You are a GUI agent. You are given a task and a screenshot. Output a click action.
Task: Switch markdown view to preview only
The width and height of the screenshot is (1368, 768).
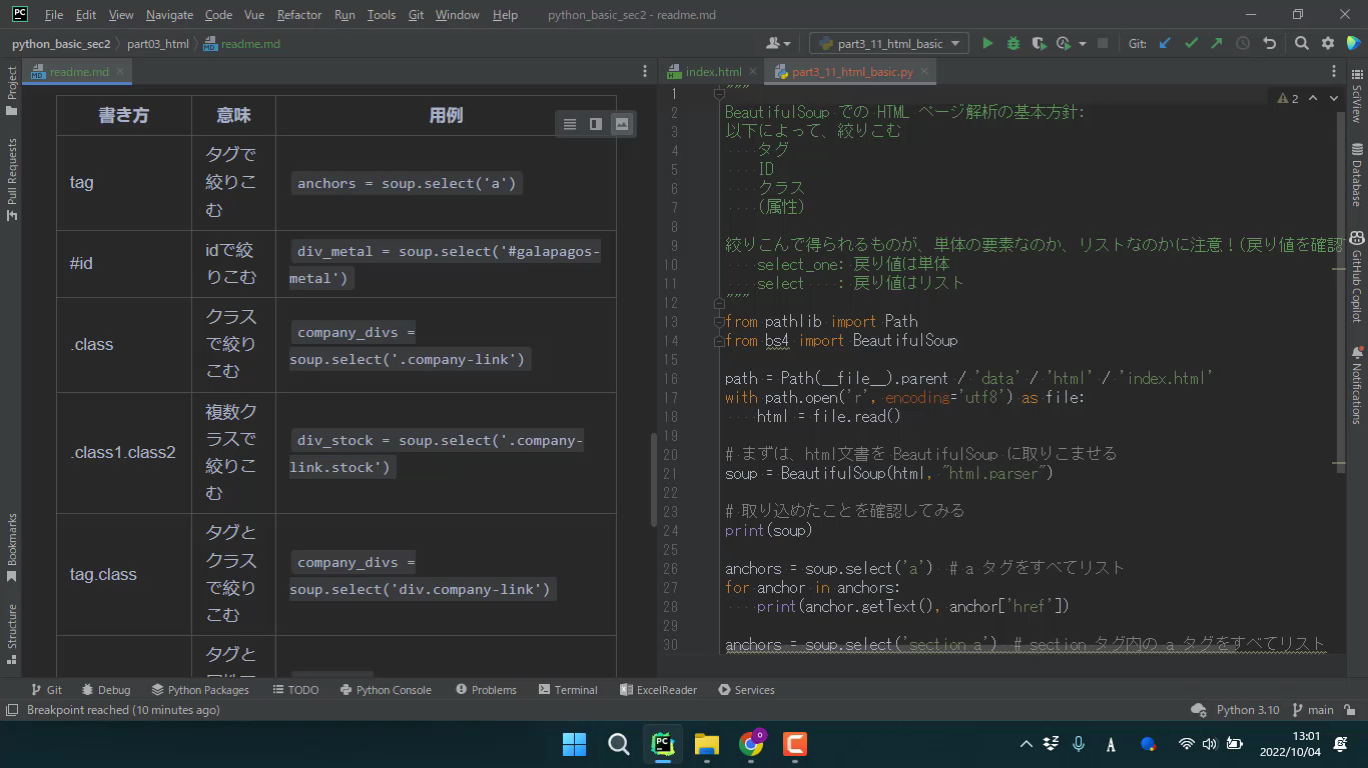[x=622, y=124]
